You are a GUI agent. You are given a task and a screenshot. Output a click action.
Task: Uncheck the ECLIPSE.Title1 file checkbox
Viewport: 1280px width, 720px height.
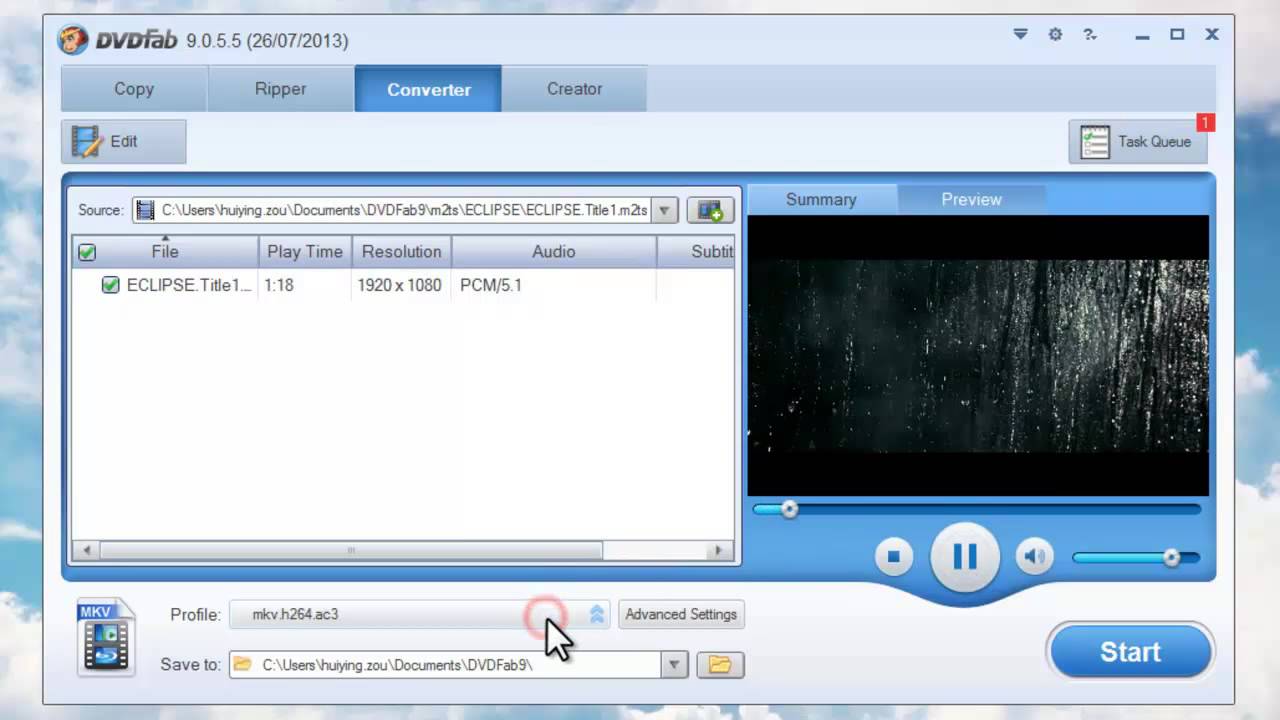[x=110, y=285]
